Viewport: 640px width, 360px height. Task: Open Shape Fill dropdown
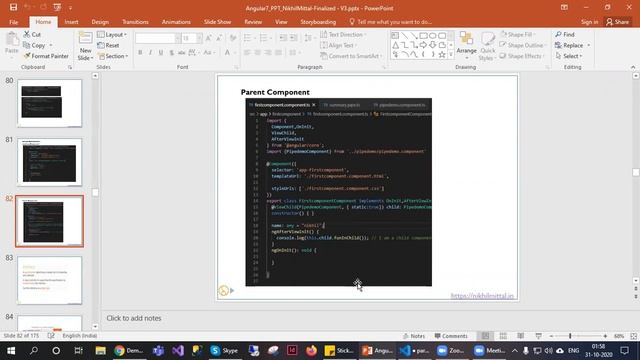pos(518,35)
